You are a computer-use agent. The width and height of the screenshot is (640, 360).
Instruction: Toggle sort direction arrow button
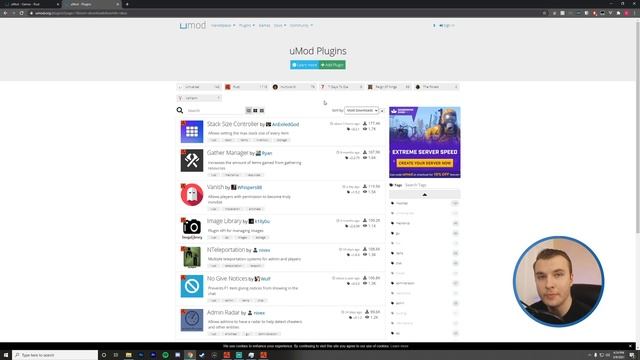[x=382, y=111]
